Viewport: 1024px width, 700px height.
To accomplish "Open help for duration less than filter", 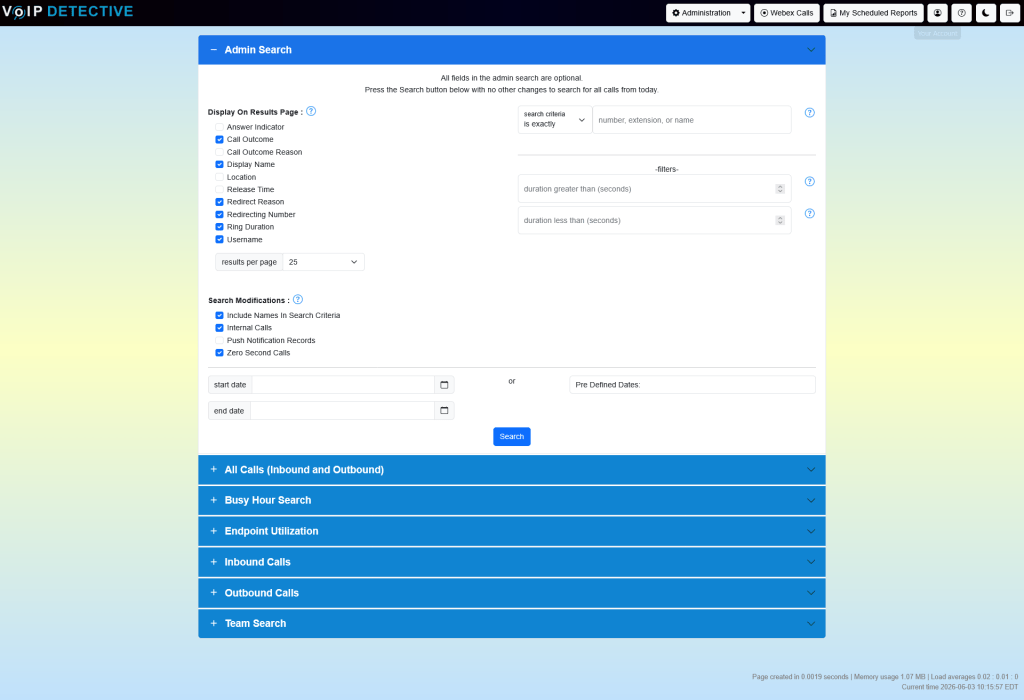I will pyautogui.click(x=810, y=214).
